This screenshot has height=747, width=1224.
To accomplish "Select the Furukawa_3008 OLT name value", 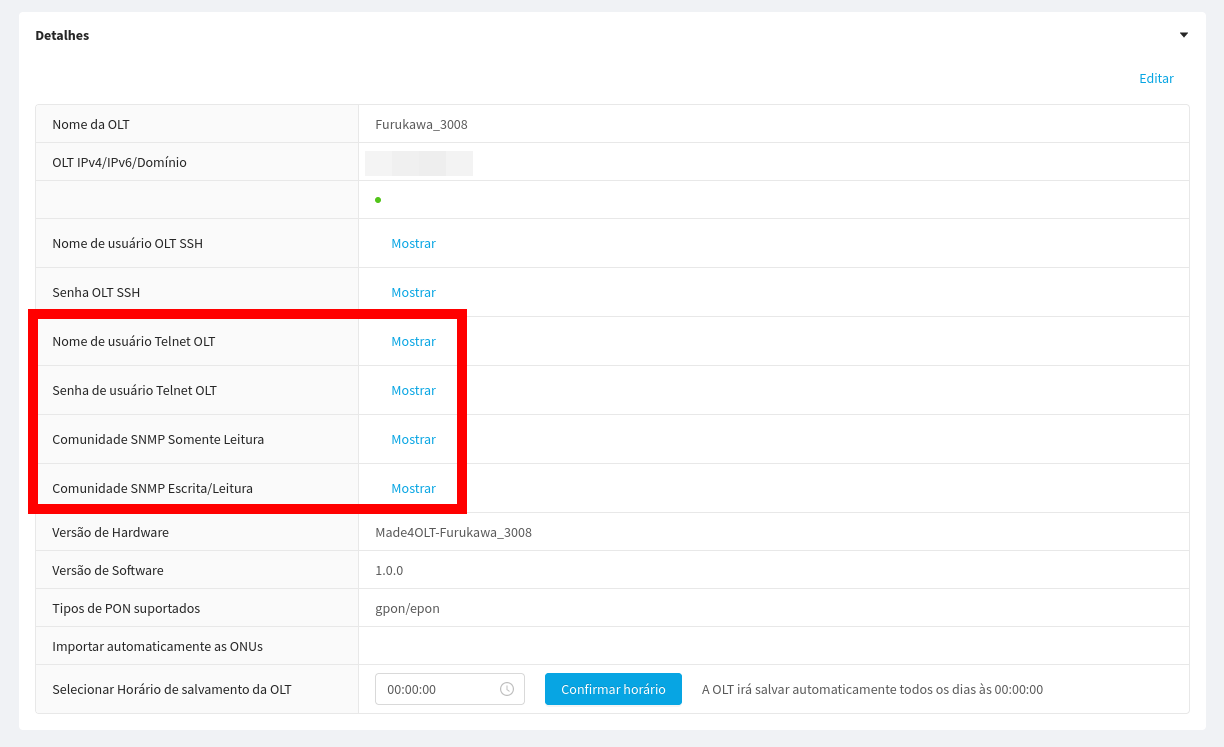I will 421,125.
